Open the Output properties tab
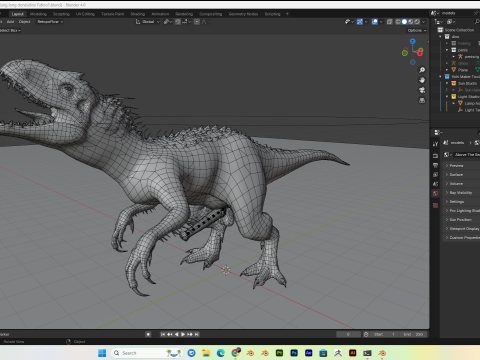The width and height of the screenshot is (480, 360). [435, 165]
